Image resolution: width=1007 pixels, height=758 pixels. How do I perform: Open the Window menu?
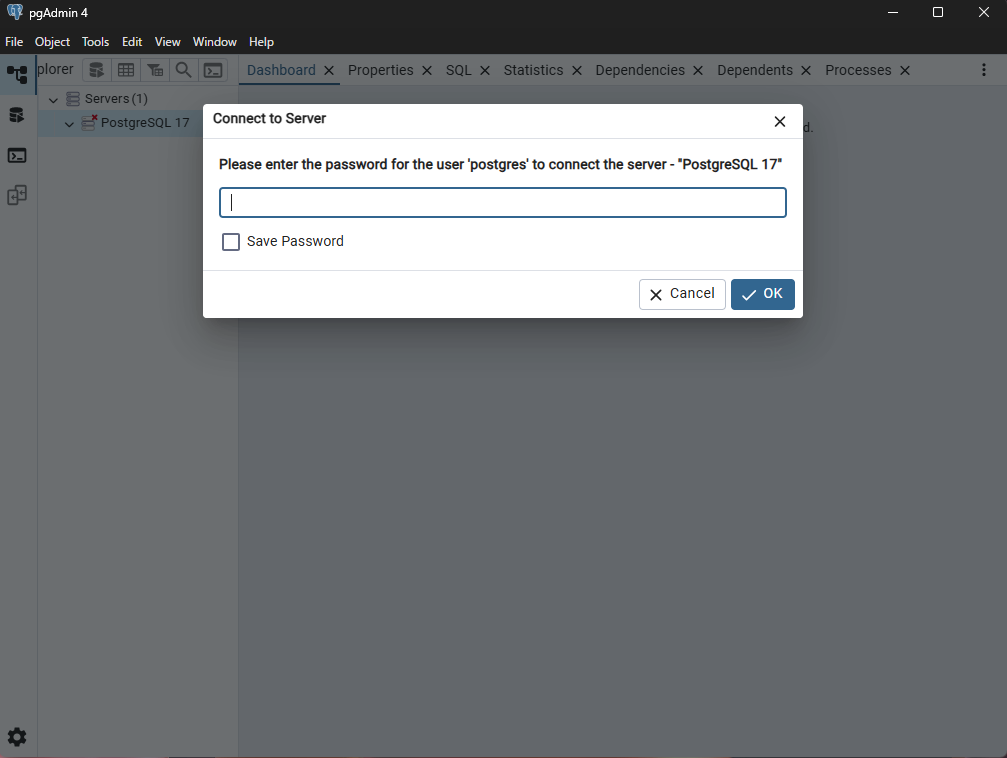pyautogui.click(x=215, y=42)
